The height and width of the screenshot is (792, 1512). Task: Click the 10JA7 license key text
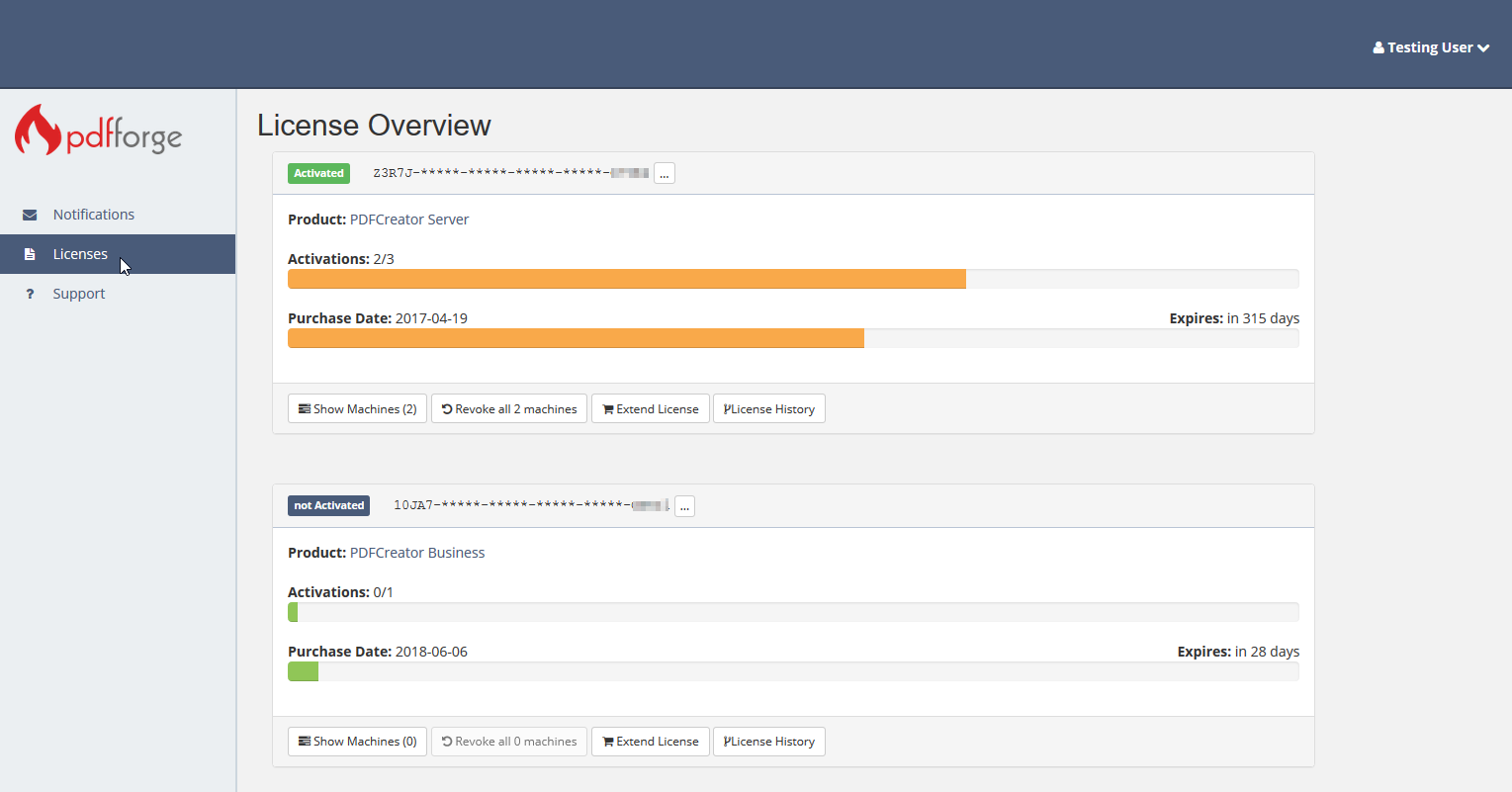click(531, 505)
